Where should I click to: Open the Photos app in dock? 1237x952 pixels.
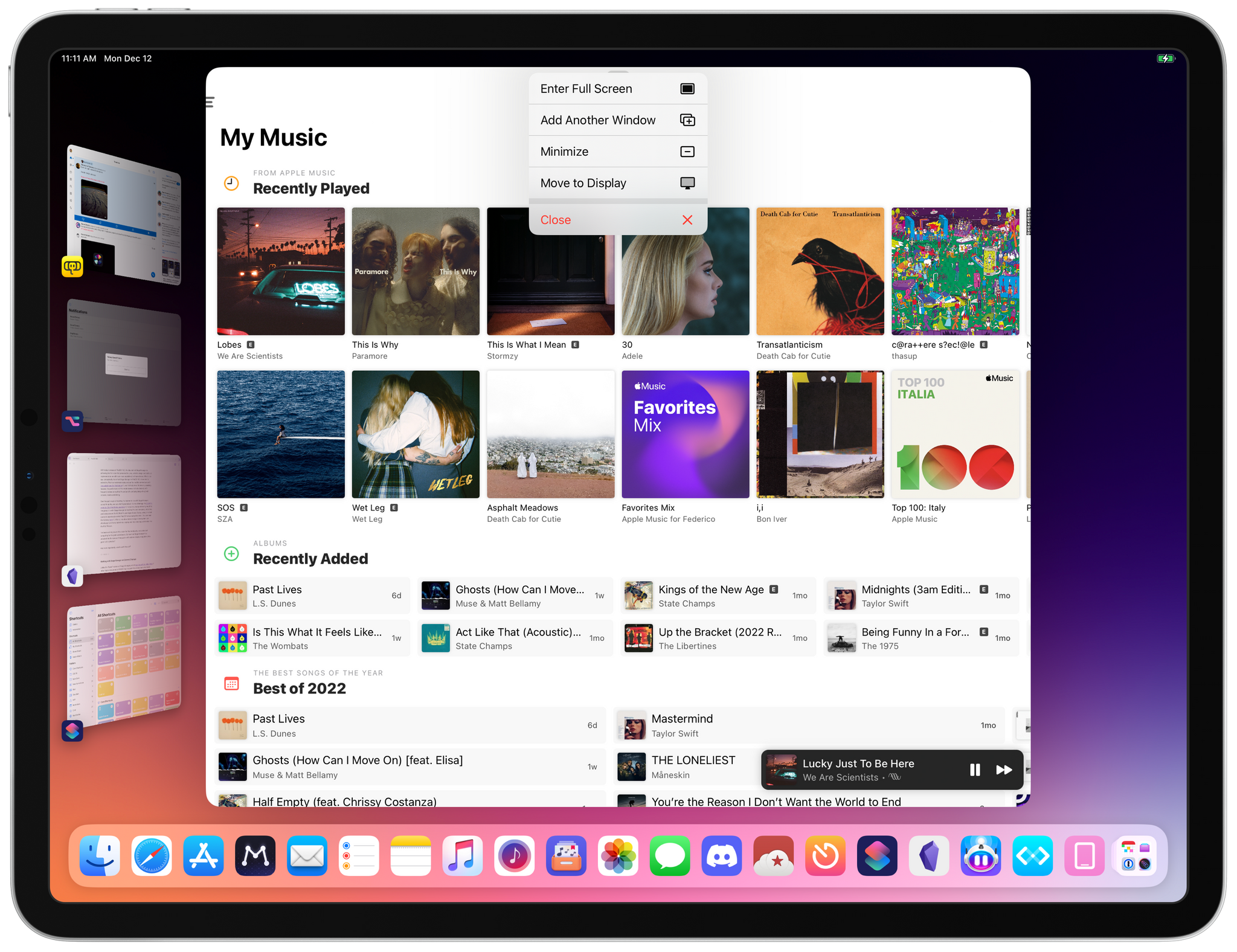point(618,855)
